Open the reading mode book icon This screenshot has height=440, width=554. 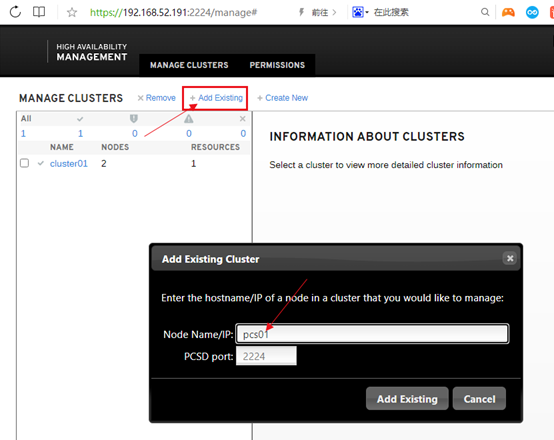pyautogui.click(x=39, y=12)
